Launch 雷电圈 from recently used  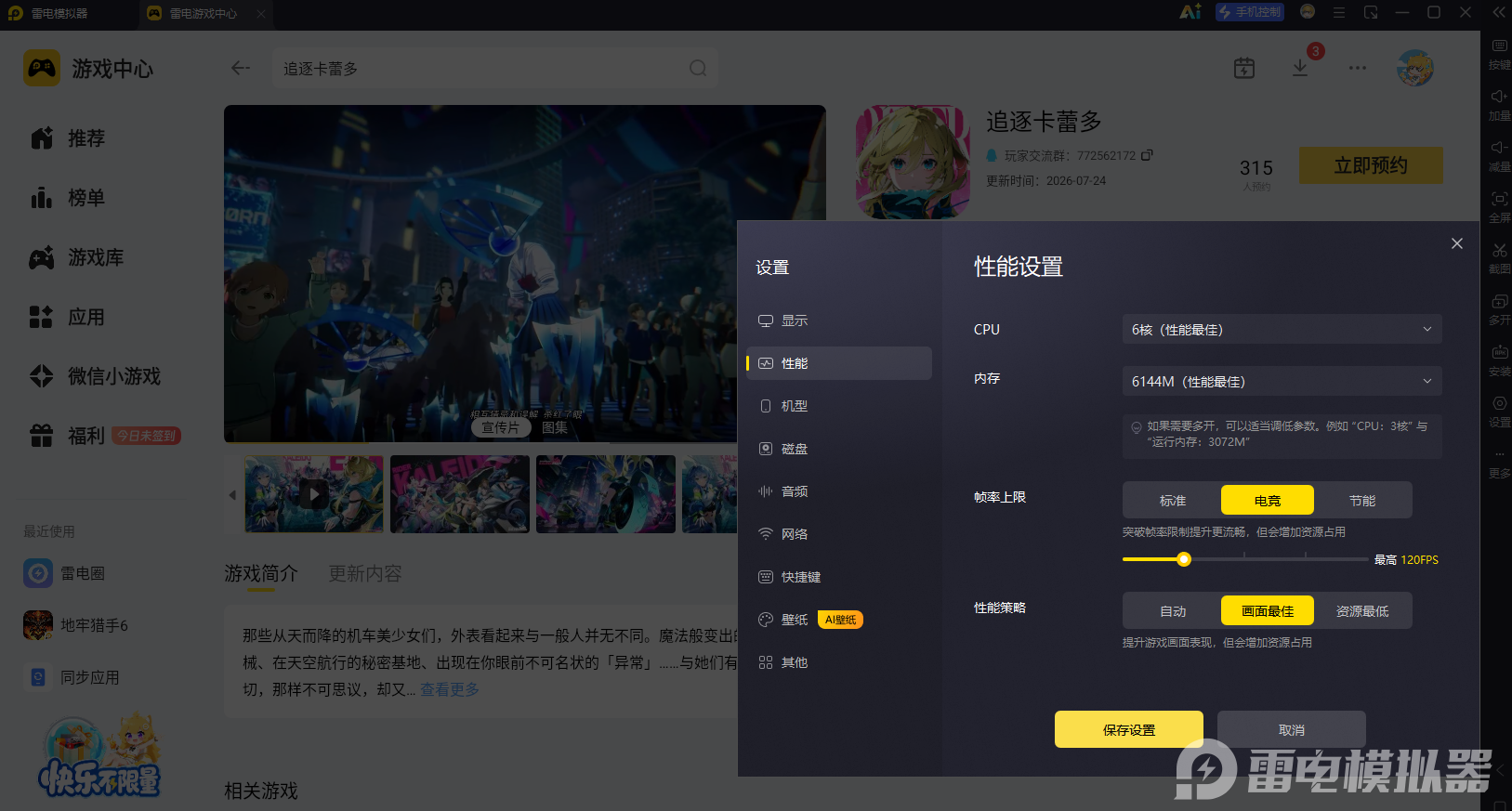click(64, 573)
